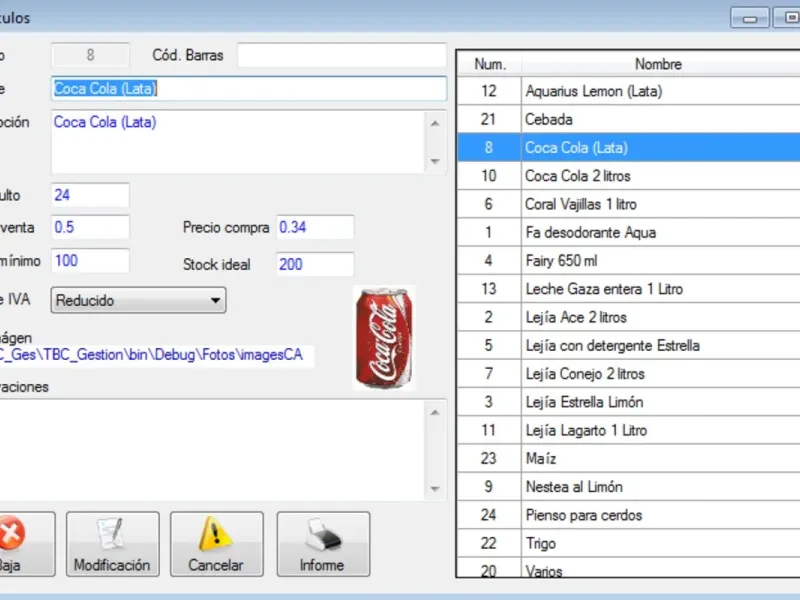Select the Lejía Estrella Limón row
This screenshot has width=800, height=600.
point(629,402)
